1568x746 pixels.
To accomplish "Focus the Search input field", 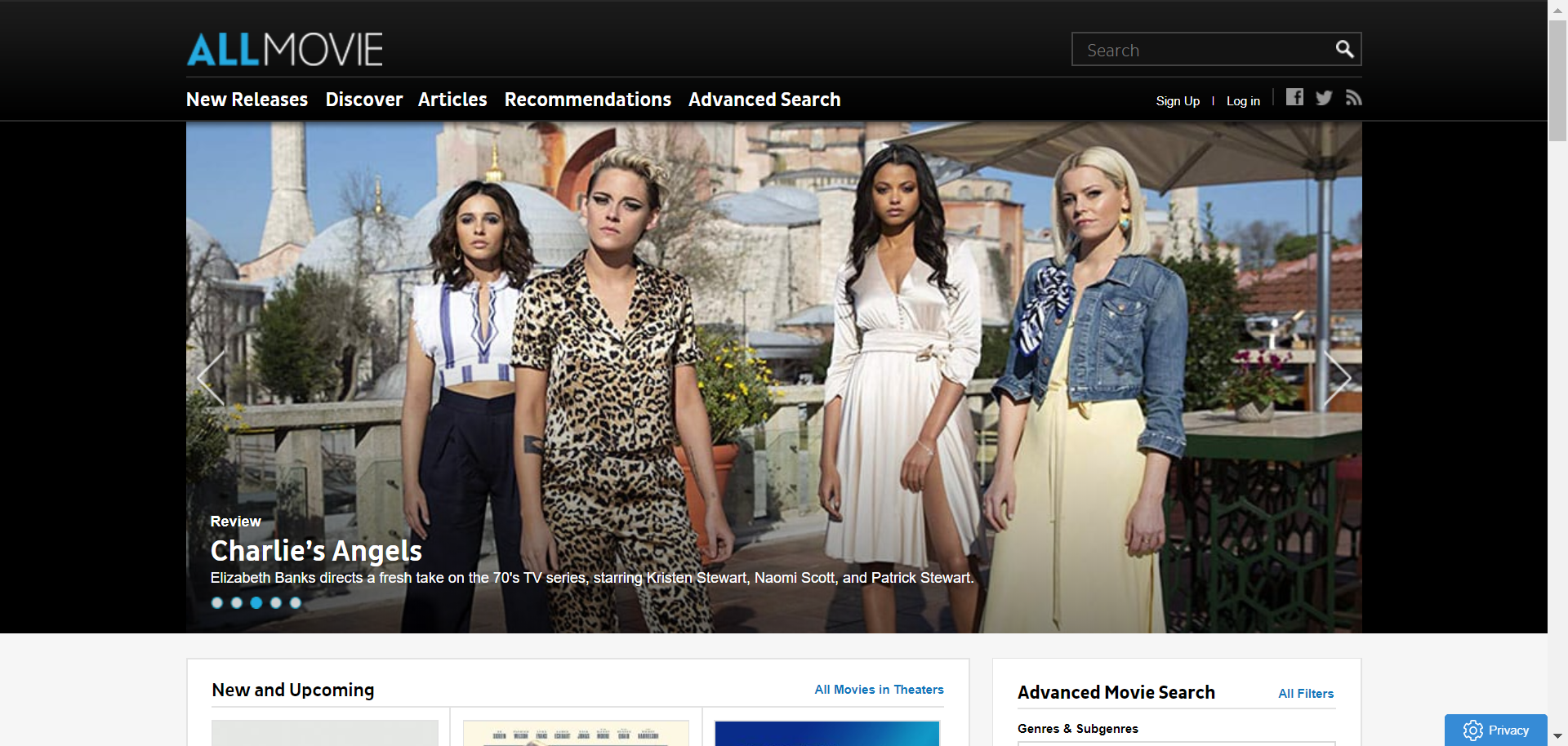I will click(x=1200, y=50).
